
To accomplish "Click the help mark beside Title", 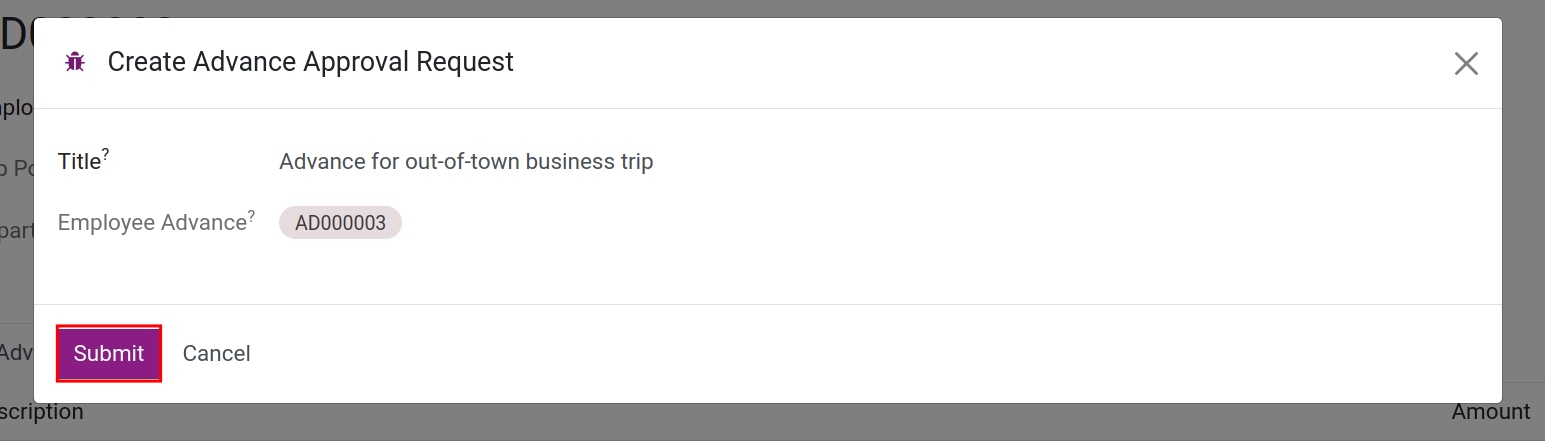I will click(x=106, y=154).
